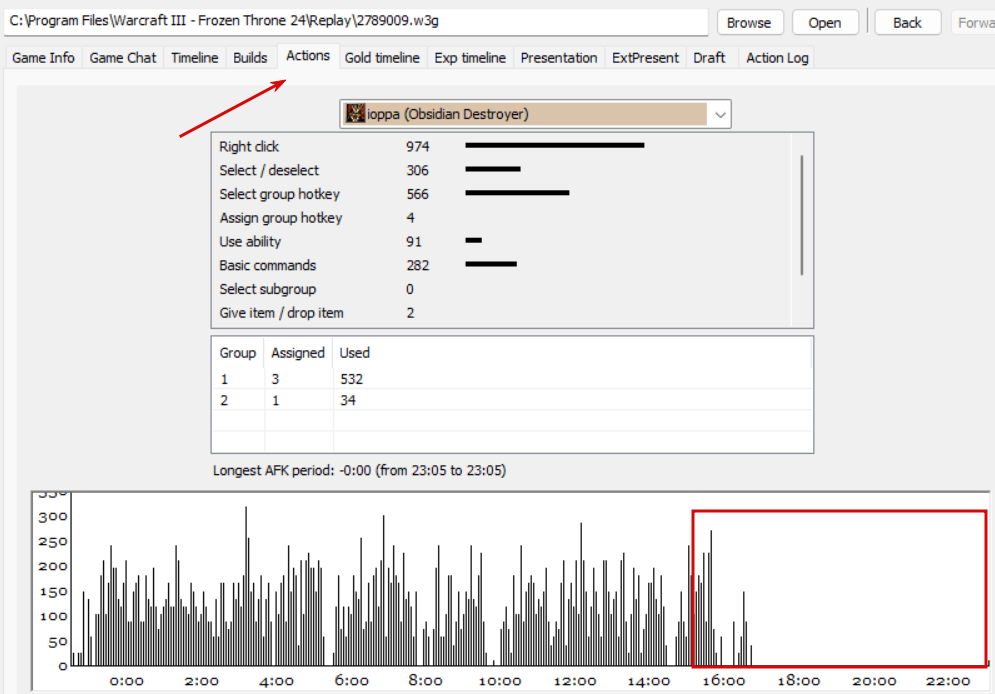995x694 pixels.
Task: View the Presentation tab
Action: pyautogui.click(x=559, y=58)
